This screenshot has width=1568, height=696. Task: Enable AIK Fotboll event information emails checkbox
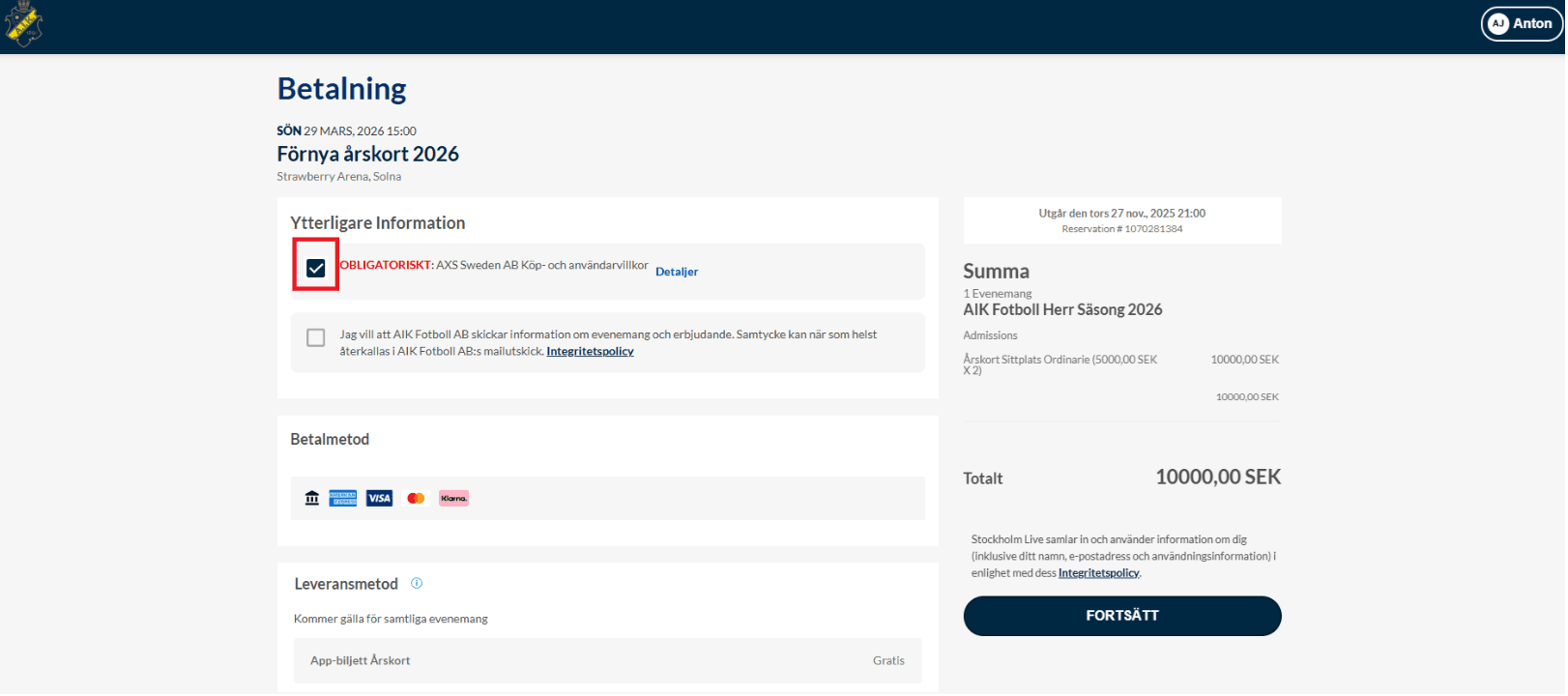pyautogui.click(x=316, y=338)
